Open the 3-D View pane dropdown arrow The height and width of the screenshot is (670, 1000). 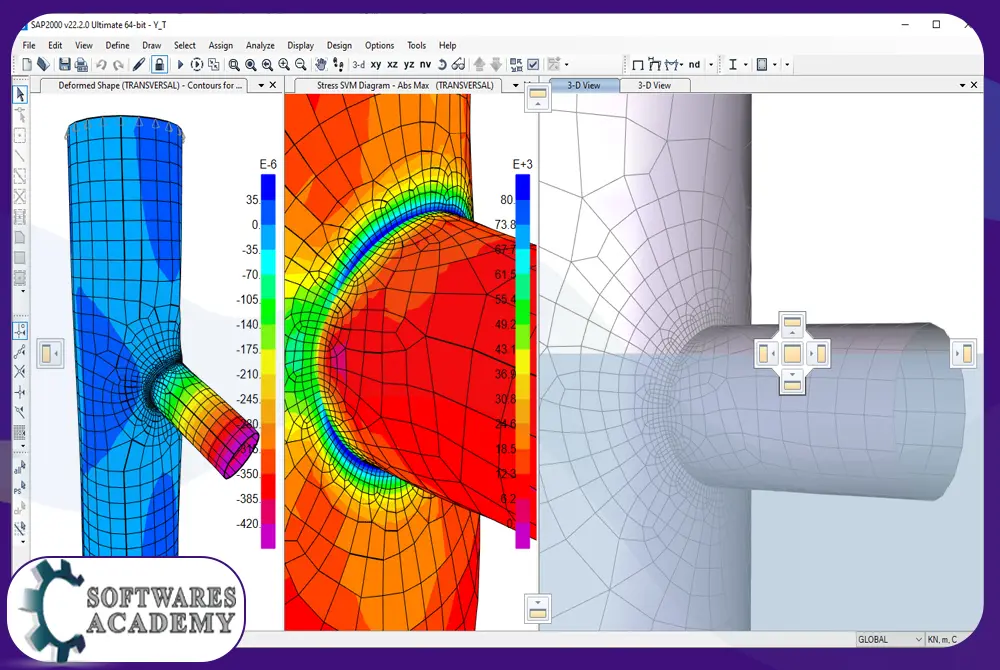coord(962,85)
